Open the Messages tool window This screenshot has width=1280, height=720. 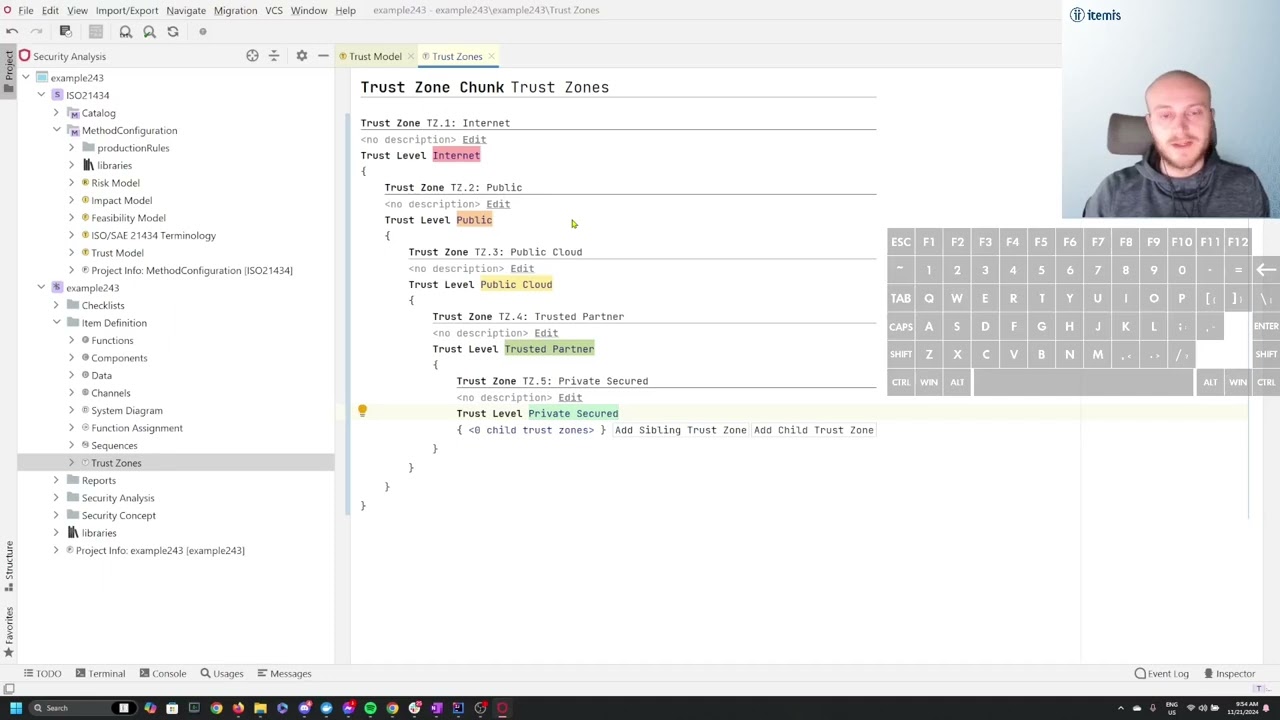pyautogui.click(x=284, y=673)
